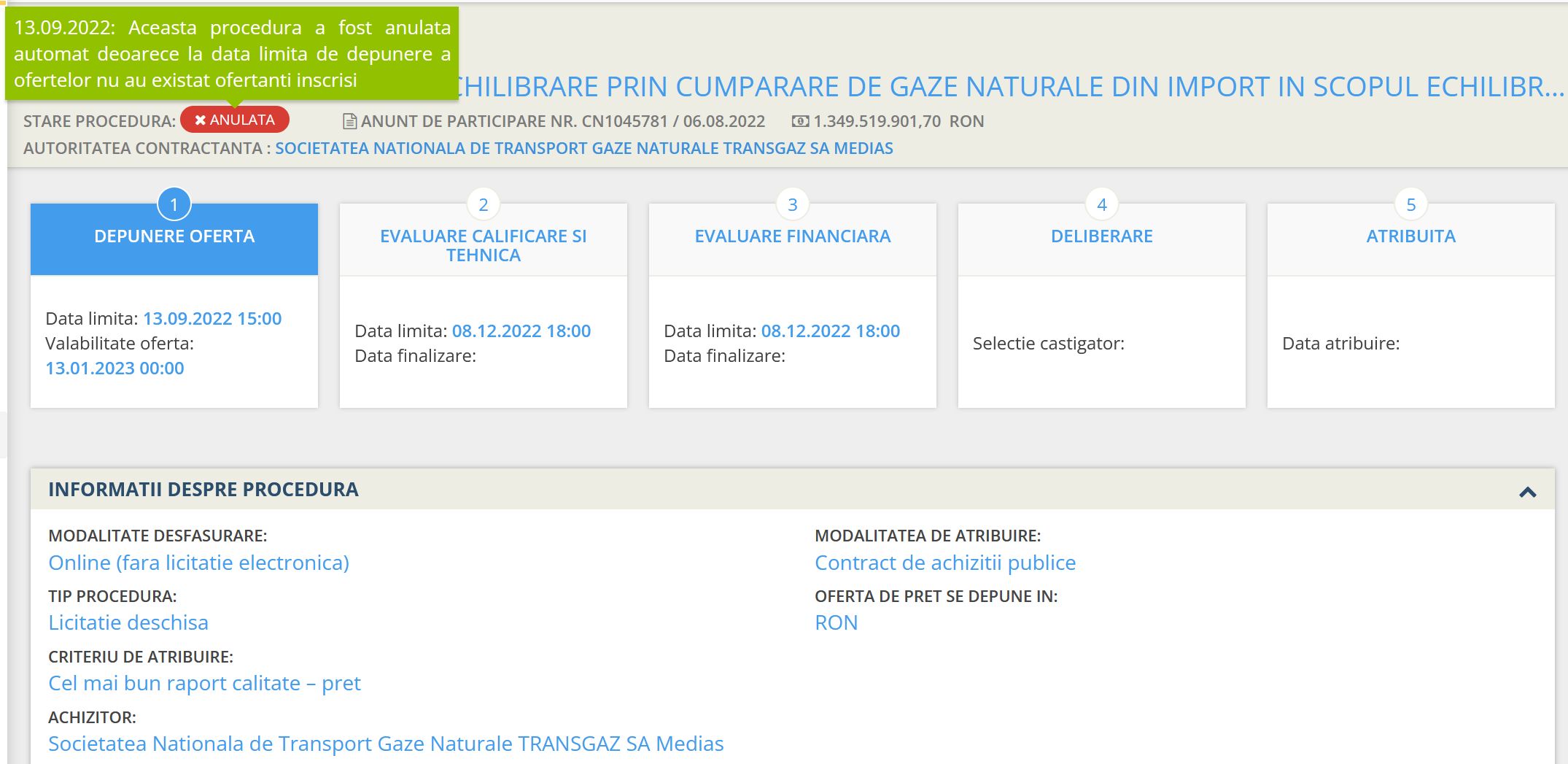Click the green cancellation notice tooltip
1568x764 pixels.
pyautogui.click(x=232, y=53)
